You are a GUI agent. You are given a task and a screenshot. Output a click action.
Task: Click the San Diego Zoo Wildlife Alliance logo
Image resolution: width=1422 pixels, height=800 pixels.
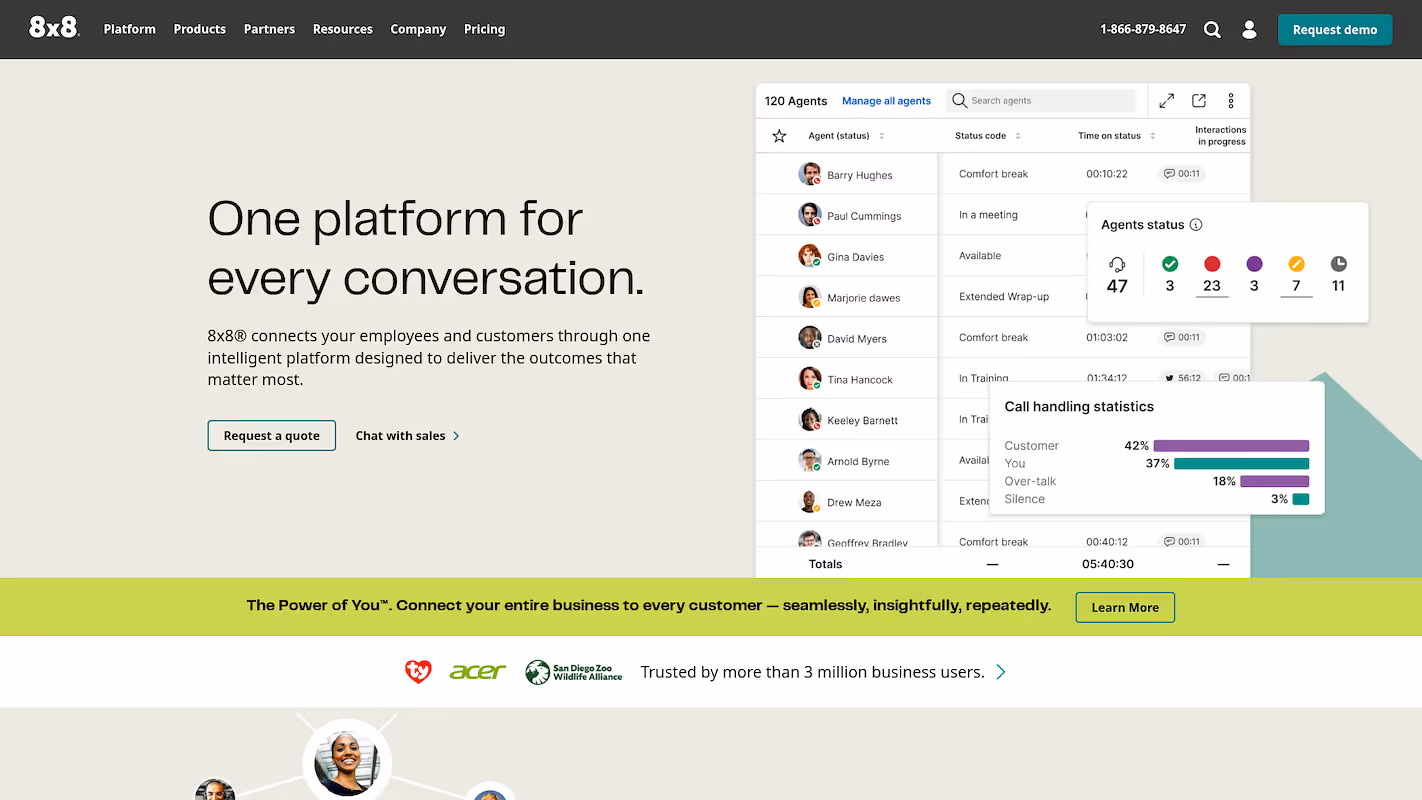click(574, 672)
